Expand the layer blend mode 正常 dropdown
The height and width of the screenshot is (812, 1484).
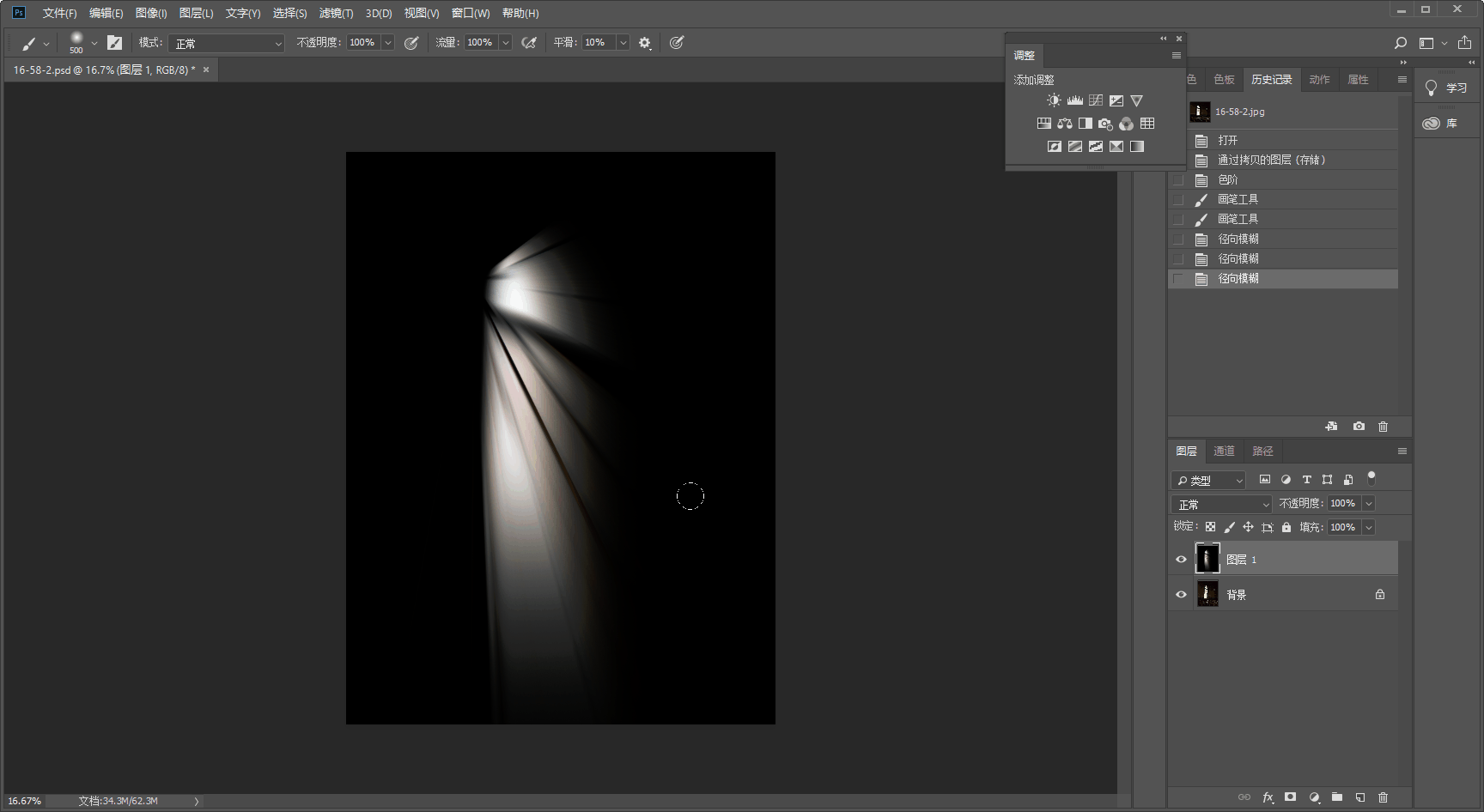[x=1221, y=504]
